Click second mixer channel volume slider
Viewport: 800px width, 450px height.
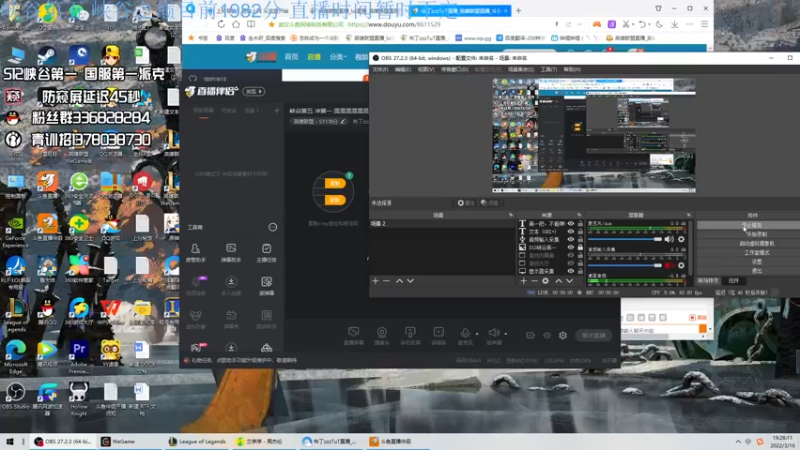pos(625,265)
